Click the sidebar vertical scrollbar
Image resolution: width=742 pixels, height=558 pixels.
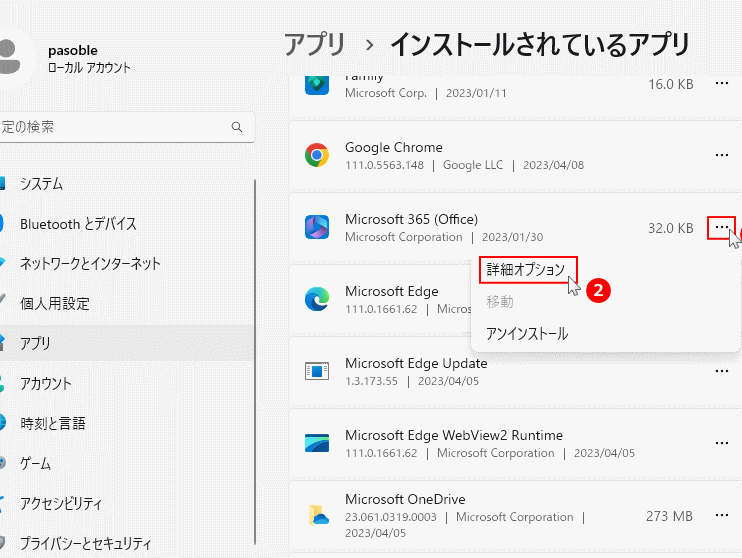coord(255,362)
